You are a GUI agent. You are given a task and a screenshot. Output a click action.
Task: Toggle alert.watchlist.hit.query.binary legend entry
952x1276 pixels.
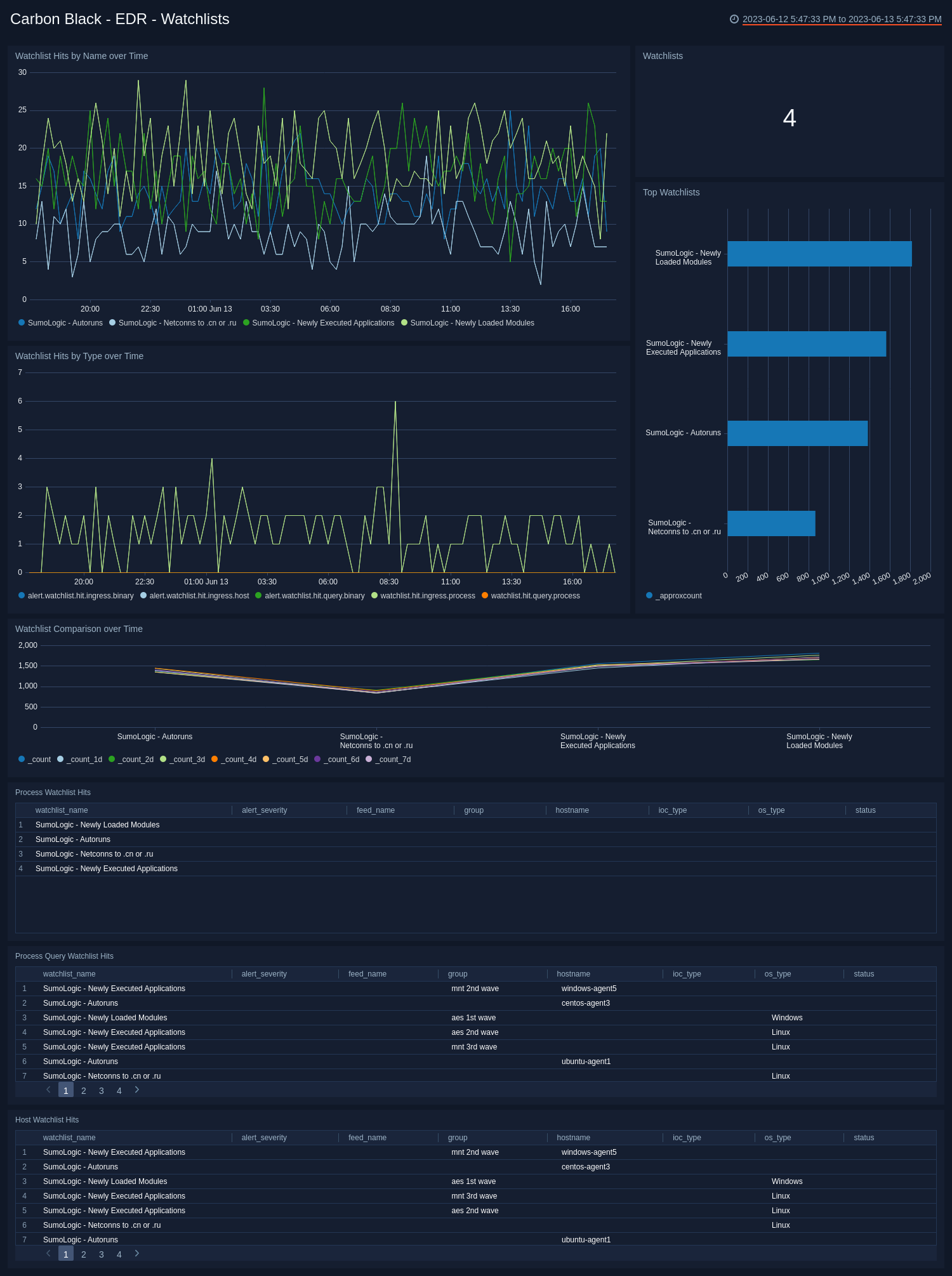(310, 596)
